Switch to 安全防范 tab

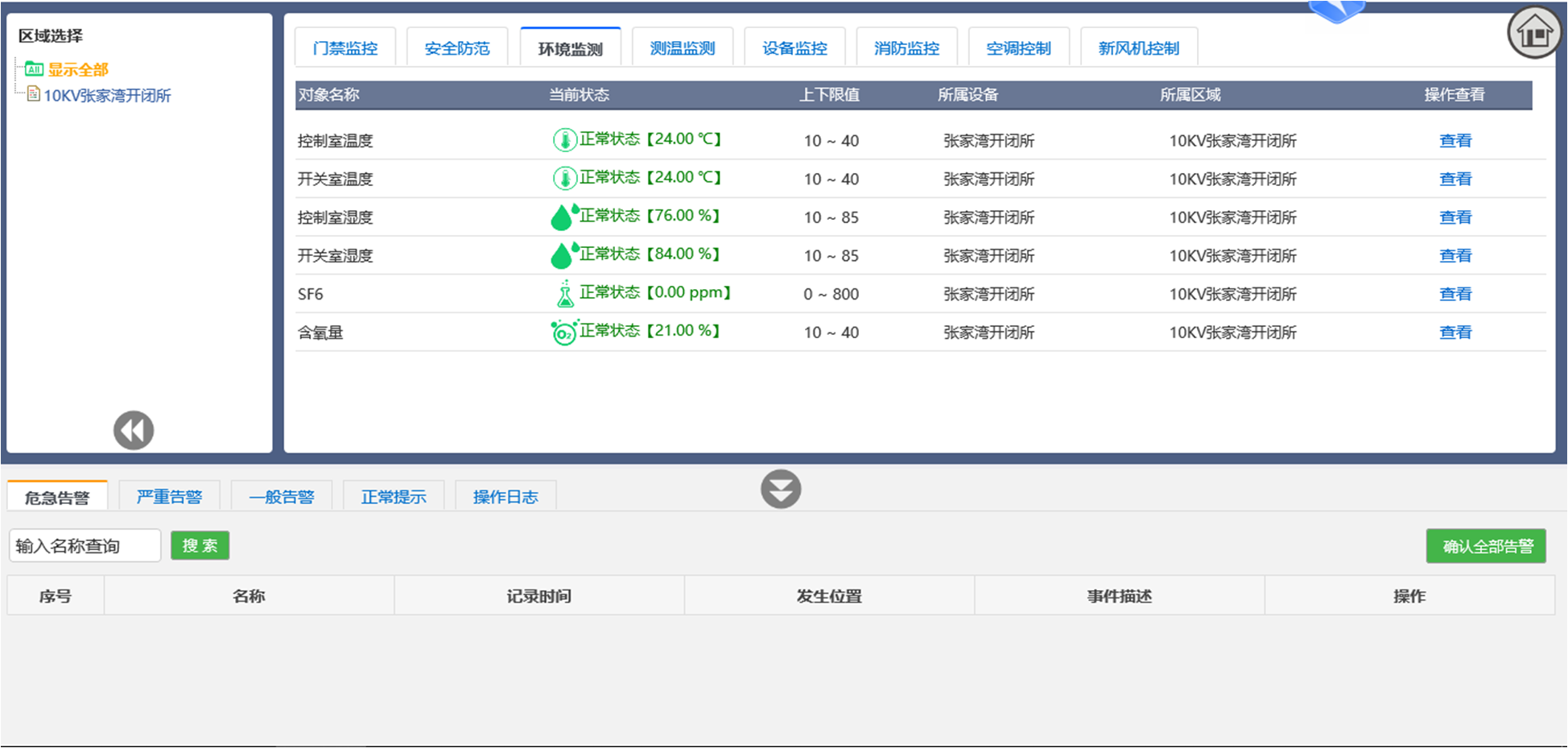coord(457,48)
